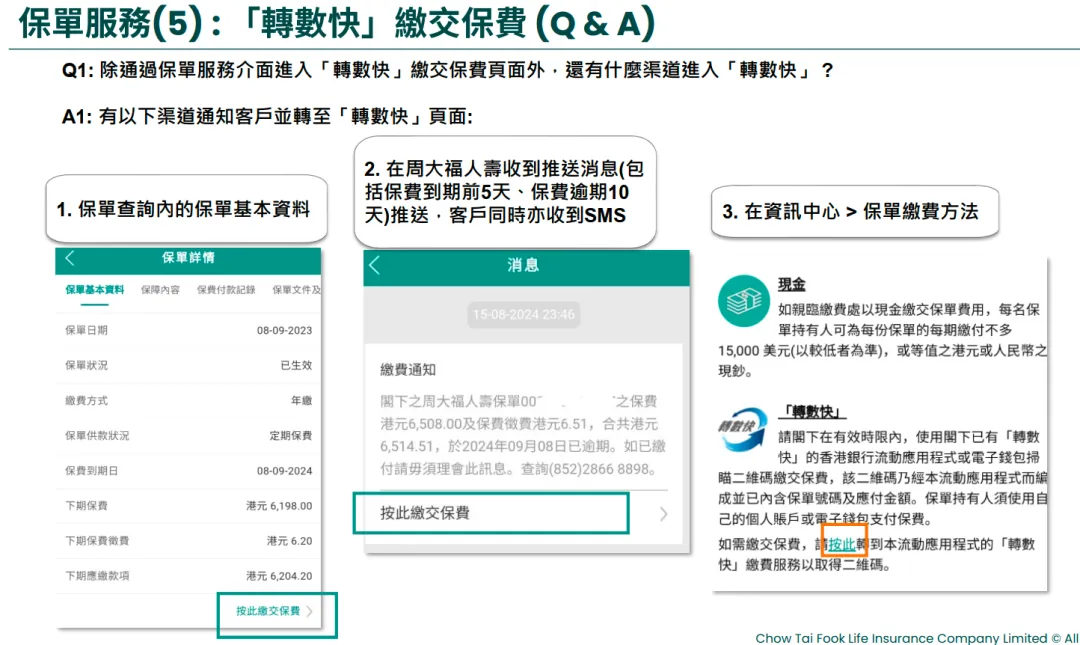Click the A1 answer line

tap(267, 116)
